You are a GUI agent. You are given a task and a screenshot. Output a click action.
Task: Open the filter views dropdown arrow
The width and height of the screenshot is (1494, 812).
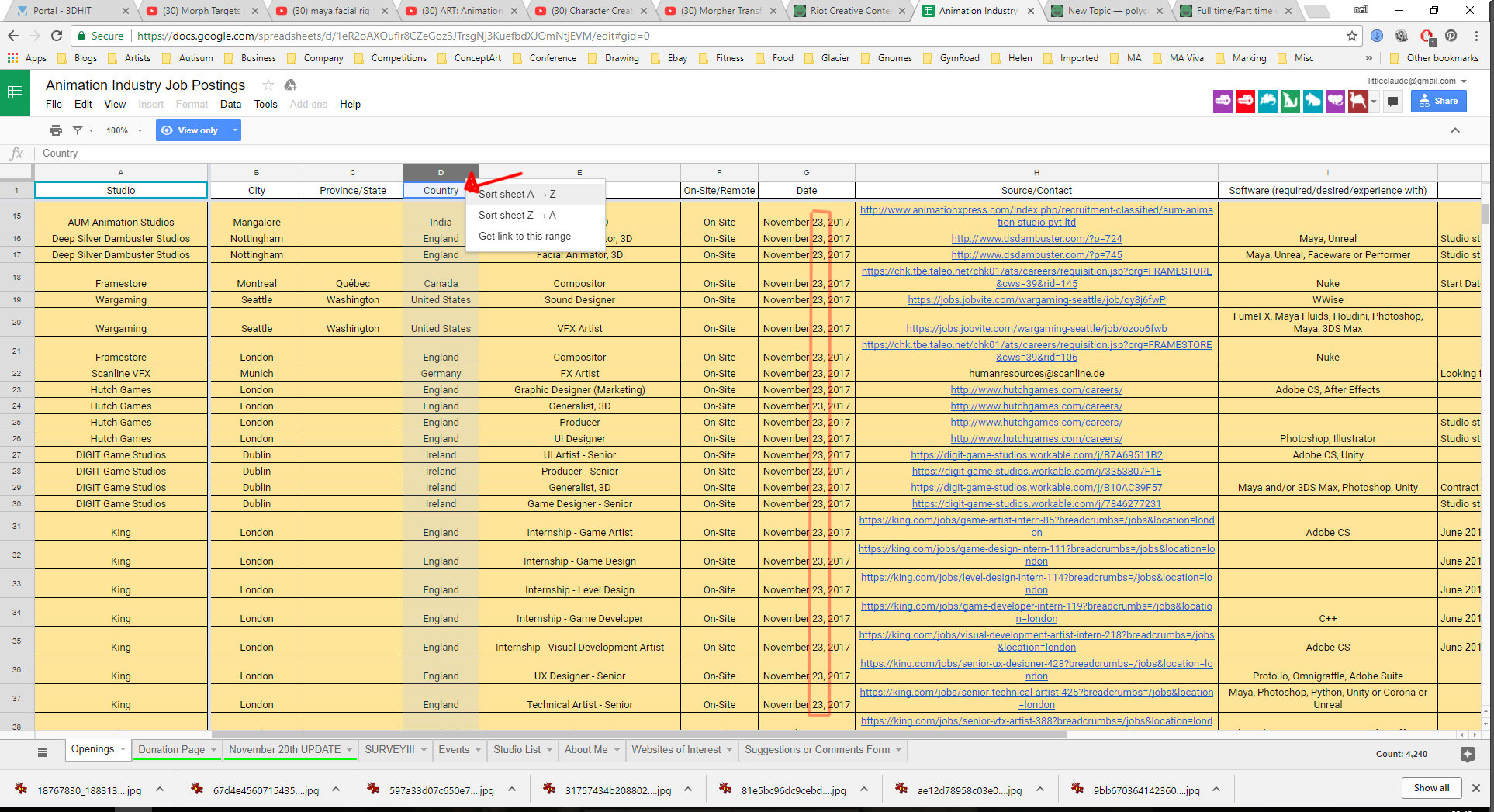click(92, 131)
